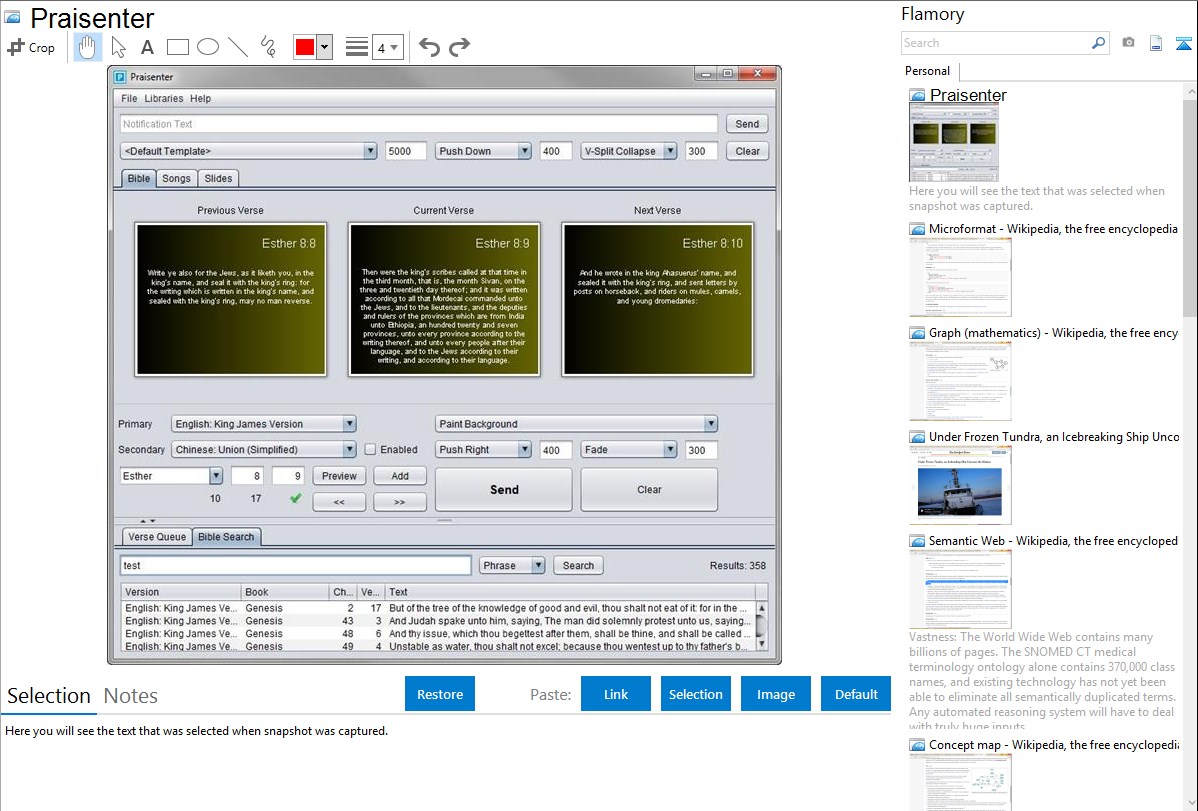
Task: Click the paste Link button
Action: pyautogui.click(x=616, y=694)
